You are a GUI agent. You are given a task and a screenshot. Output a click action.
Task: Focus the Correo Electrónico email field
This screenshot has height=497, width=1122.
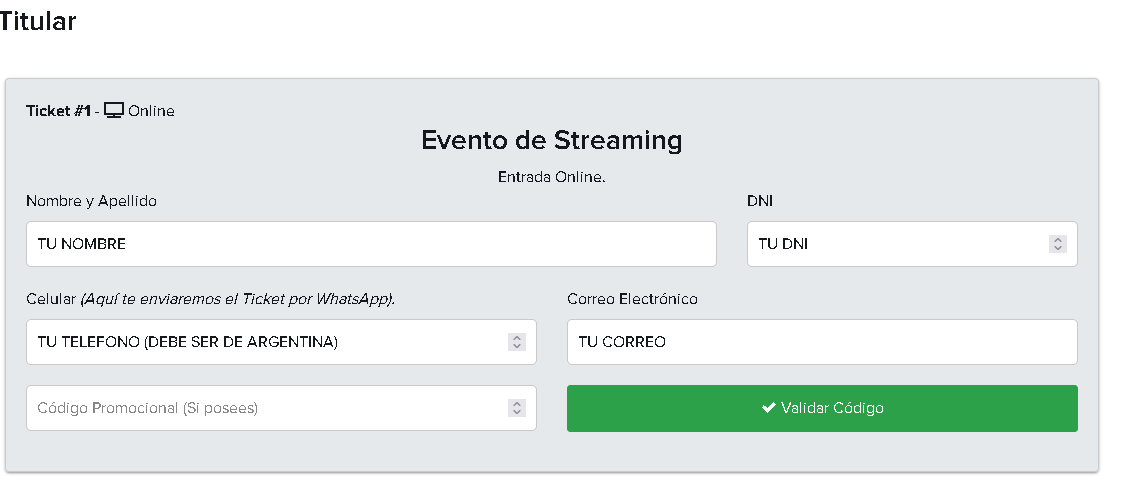tap(822, 342)
